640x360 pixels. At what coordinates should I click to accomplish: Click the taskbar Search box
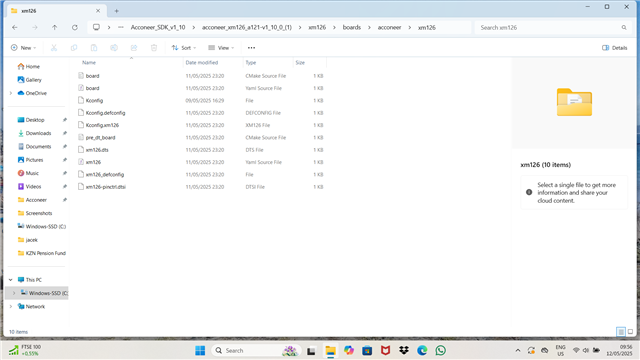click(256, 351)
